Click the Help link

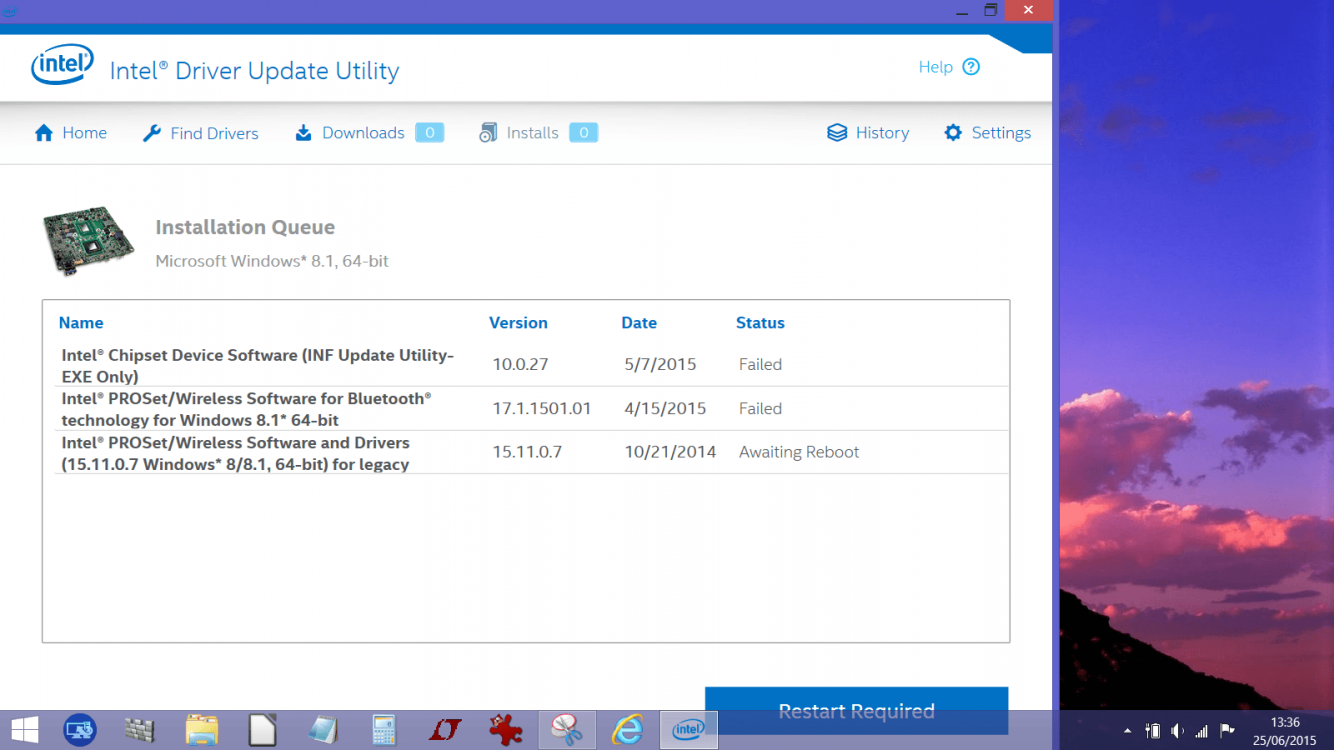tap(935, 67)
